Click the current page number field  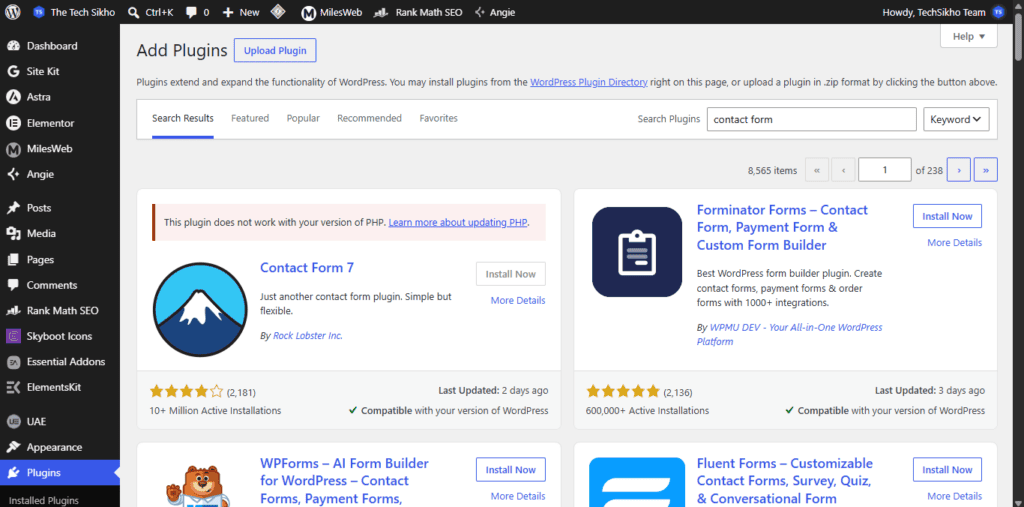coord(885,170)
